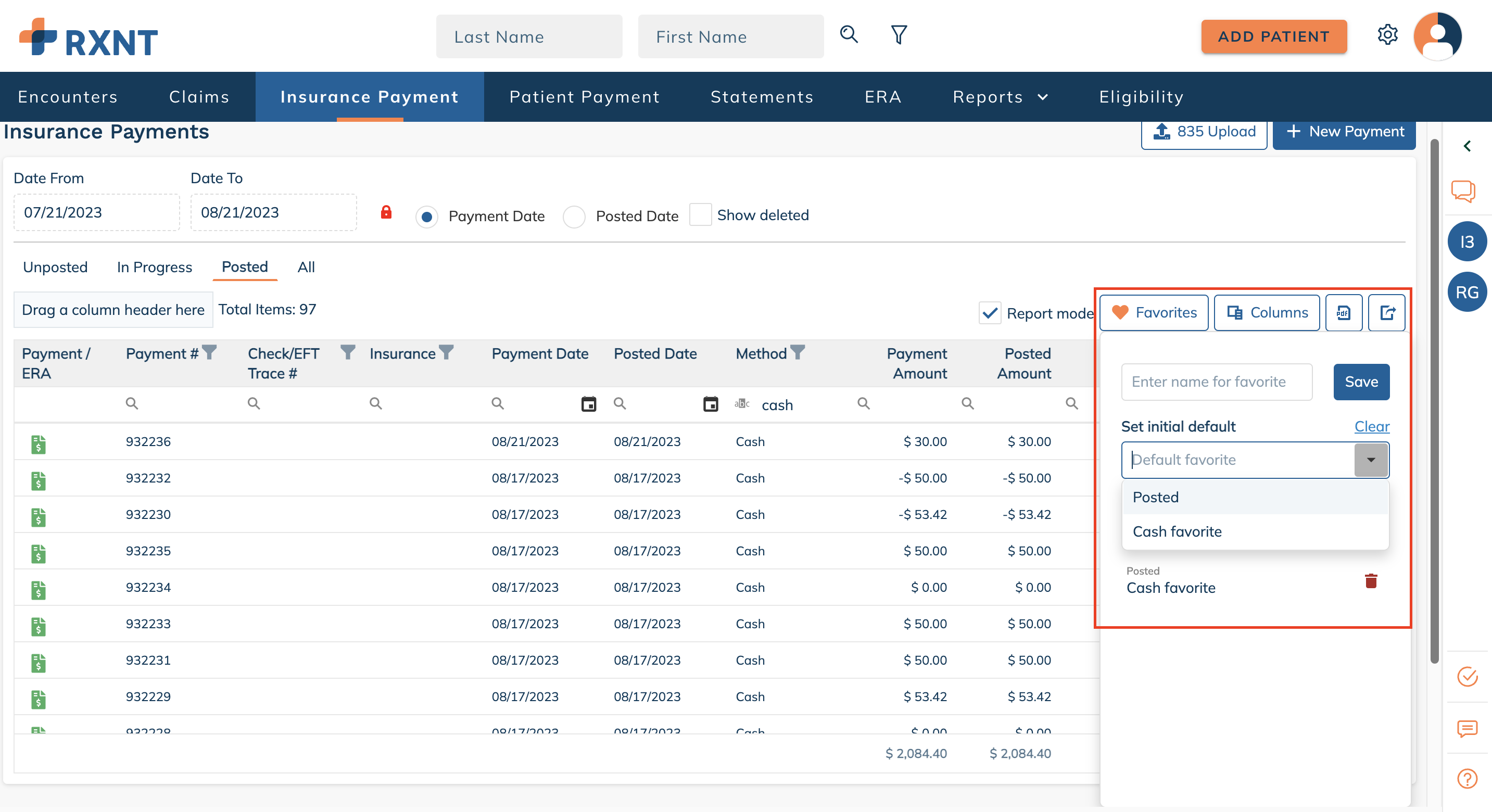The height and width of the screenshot is (812, 1492).
Task: Switch to the All payments tab
Action: (306, 267)
